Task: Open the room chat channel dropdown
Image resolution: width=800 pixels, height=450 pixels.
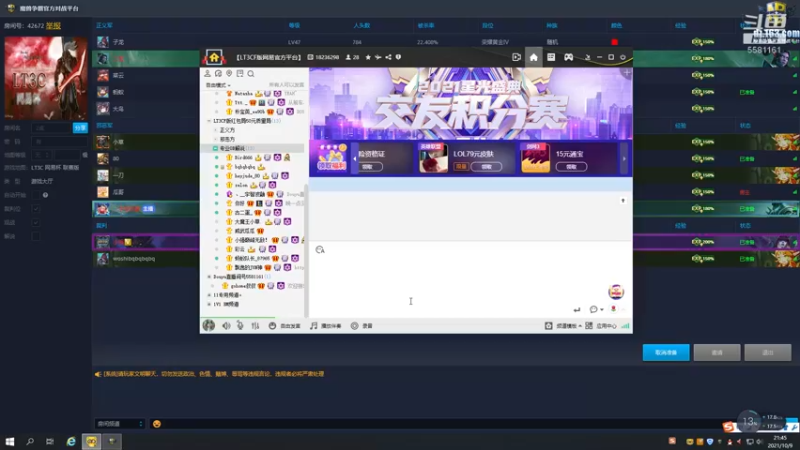Action: pos(119,424)
